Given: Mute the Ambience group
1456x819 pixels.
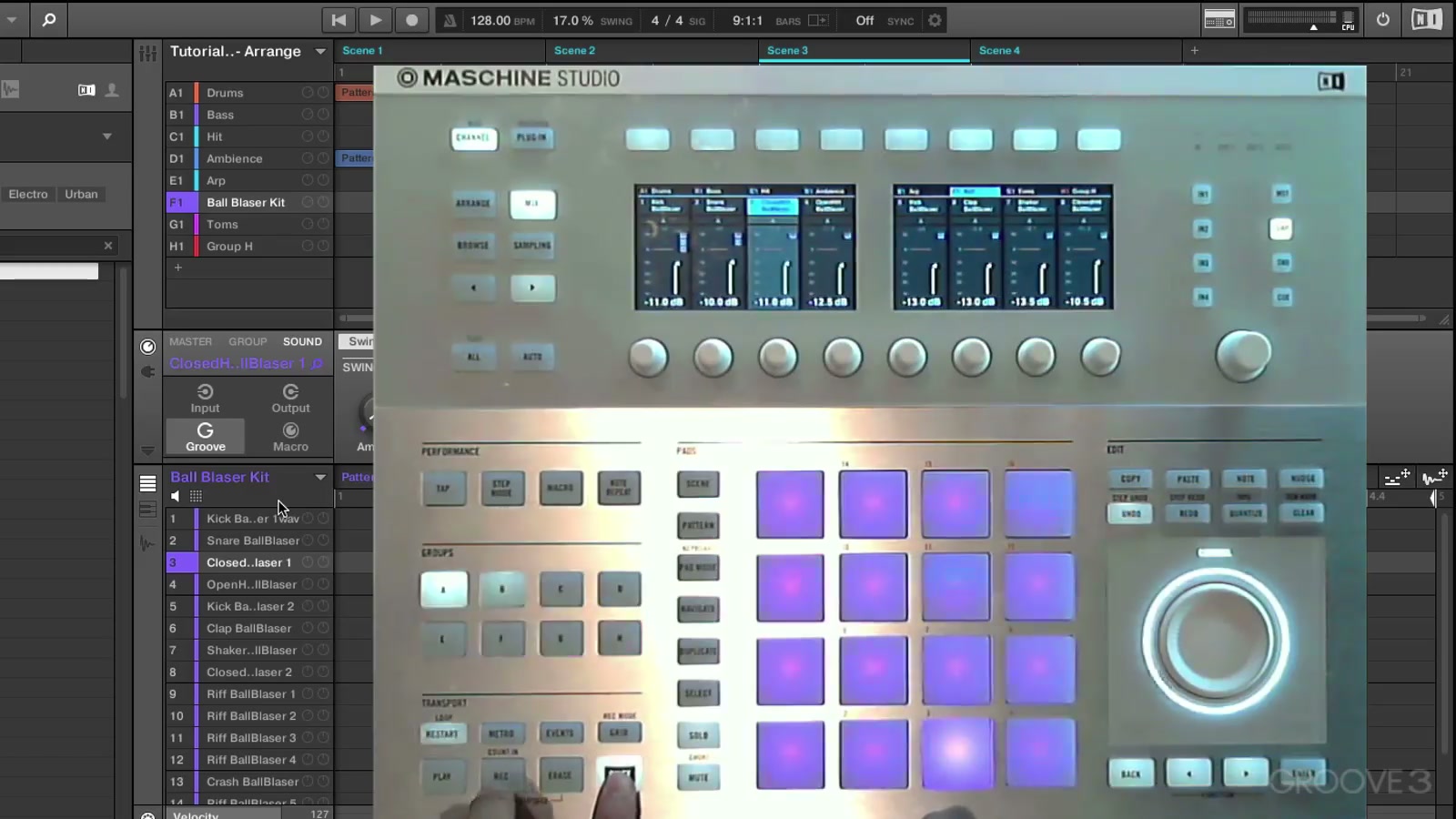Looking at the screenshot, I should tap(308, 158).
